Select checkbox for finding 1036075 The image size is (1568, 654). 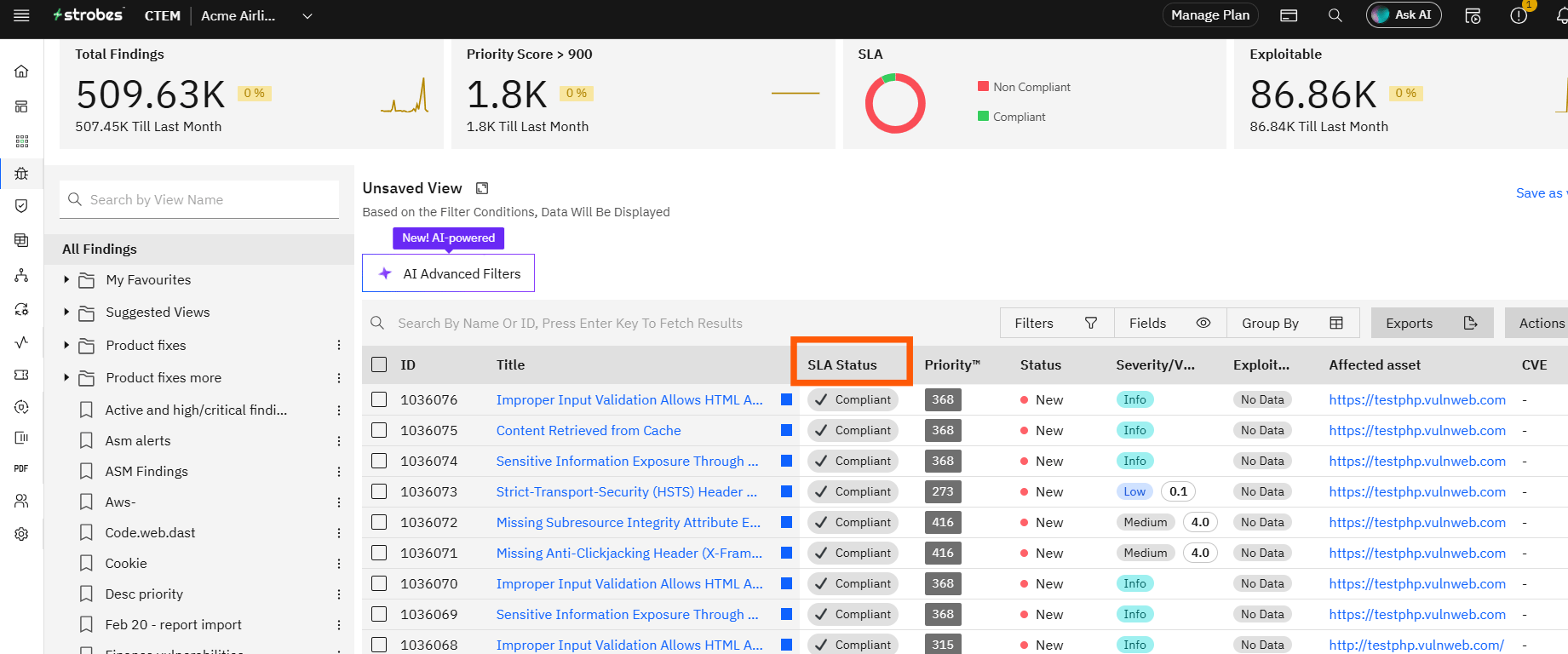(379, 430)
